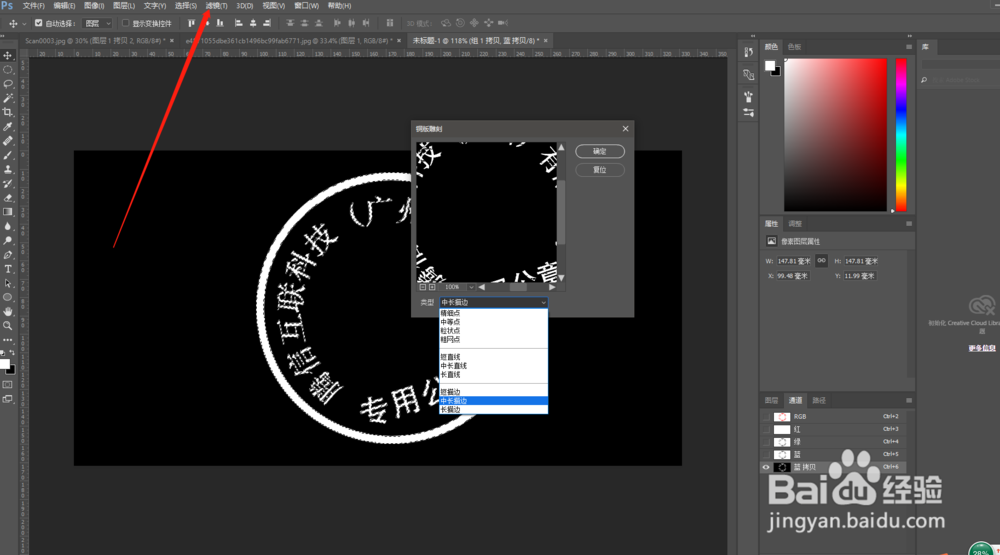Show the 绿 channel visibility

click(766, 442)
